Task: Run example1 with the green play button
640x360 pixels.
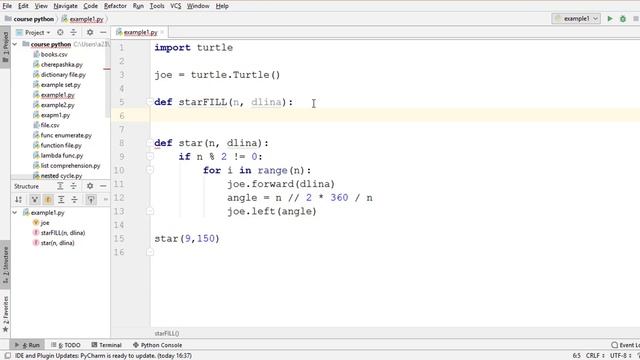Action: point(610,19)
